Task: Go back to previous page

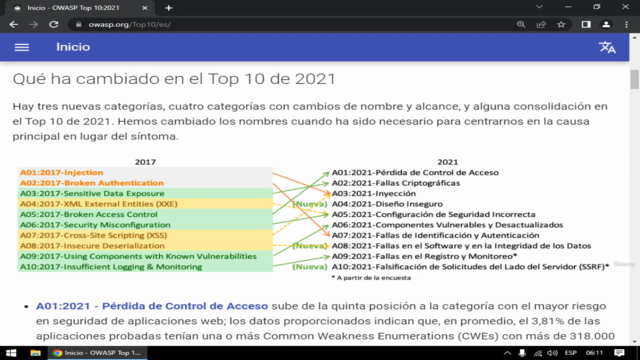Action: [x=13, y=24]
